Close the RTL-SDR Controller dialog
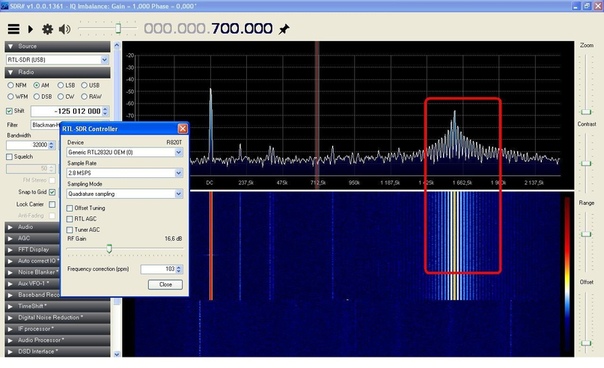The height and width of the screenshot is (368, 604). point(183,129)
